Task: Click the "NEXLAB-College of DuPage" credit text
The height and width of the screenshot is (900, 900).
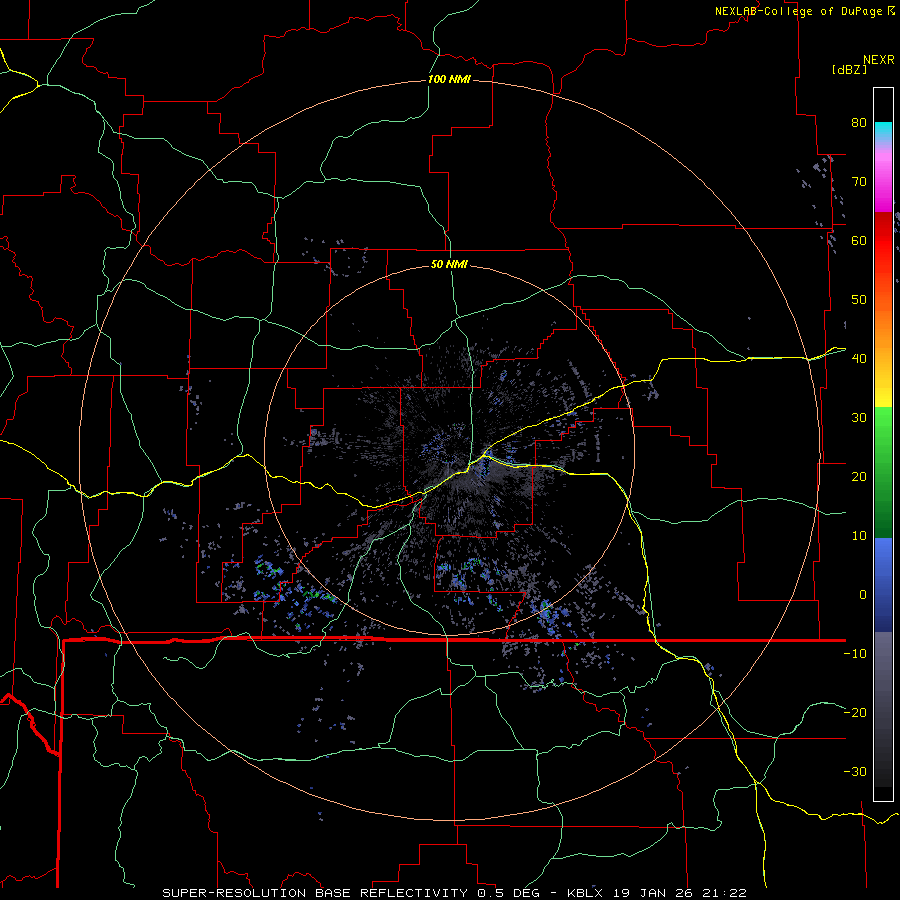Action: click(x=800, y=11)
